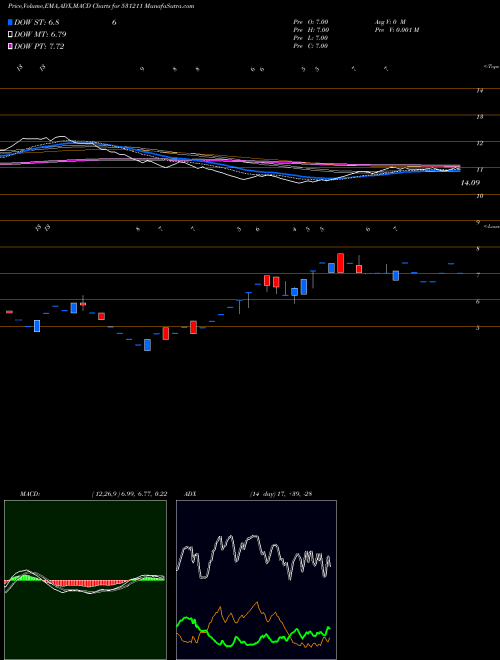Image resolution: width=500 pixels, height=660 pixels.
Task: Open the dark blue ADX indicator chart panel
Action: tap(256, 580)
